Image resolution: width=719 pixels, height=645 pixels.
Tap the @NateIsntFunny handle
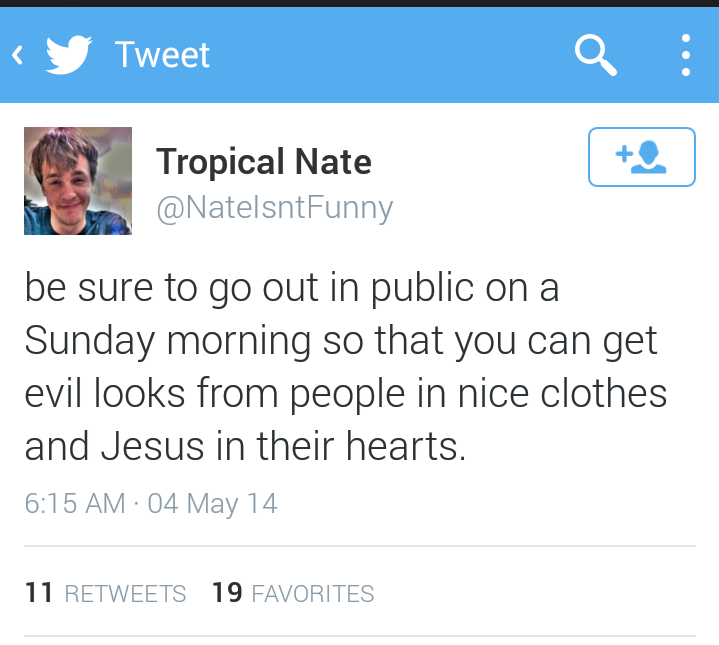coord(274,208)
